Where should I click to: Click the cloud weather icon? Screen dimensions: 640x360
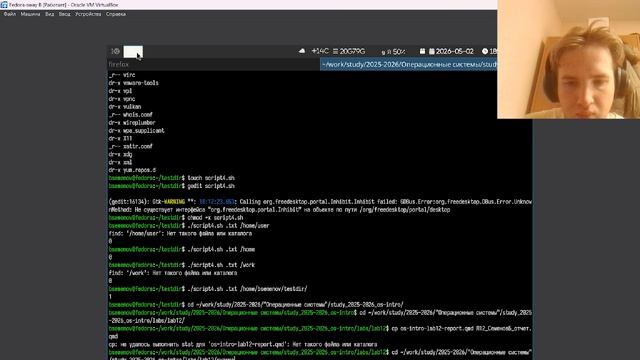(302, 51)
